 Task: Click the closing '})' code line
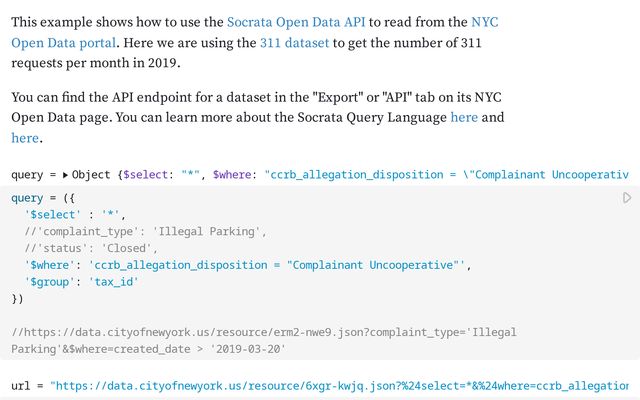pos(17,298)
